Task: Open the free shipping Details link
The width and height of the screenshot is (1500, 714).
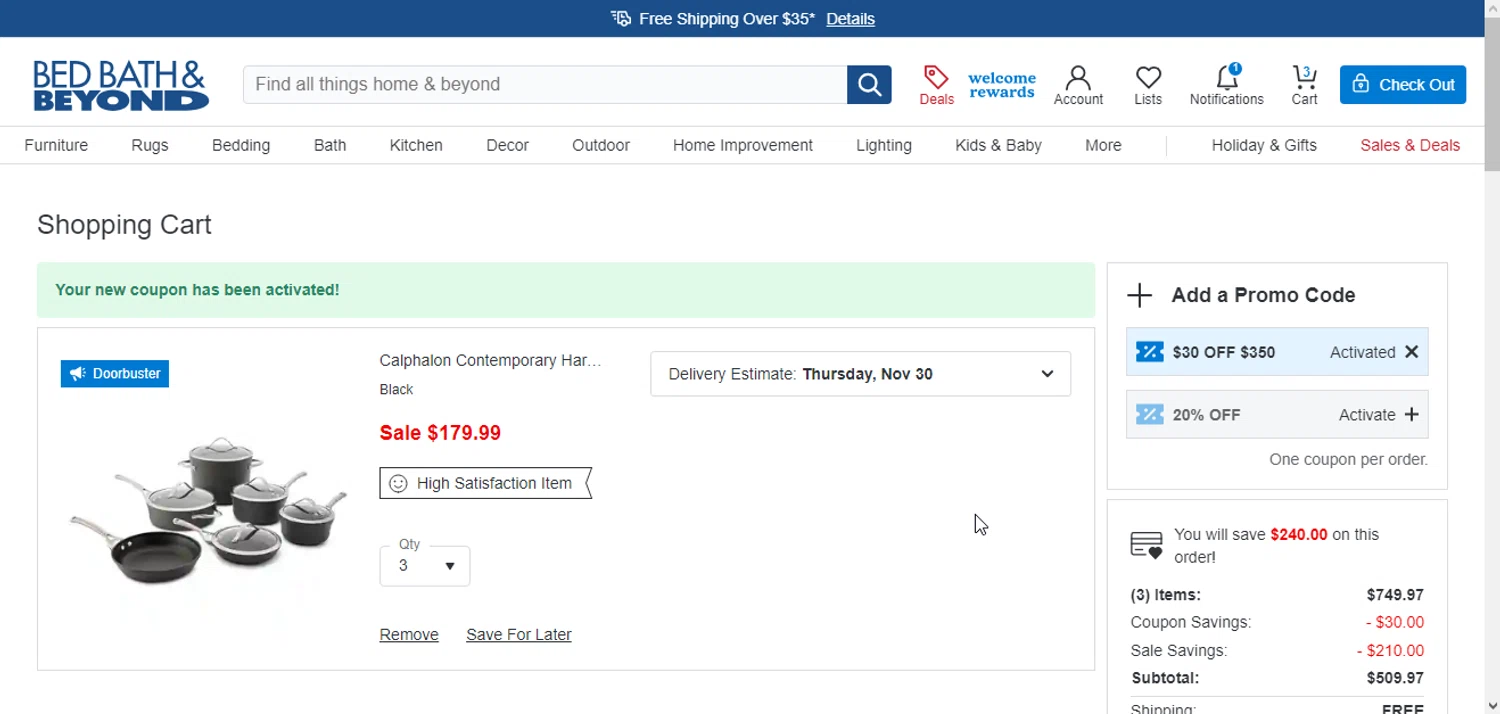Action: [850, 19]
